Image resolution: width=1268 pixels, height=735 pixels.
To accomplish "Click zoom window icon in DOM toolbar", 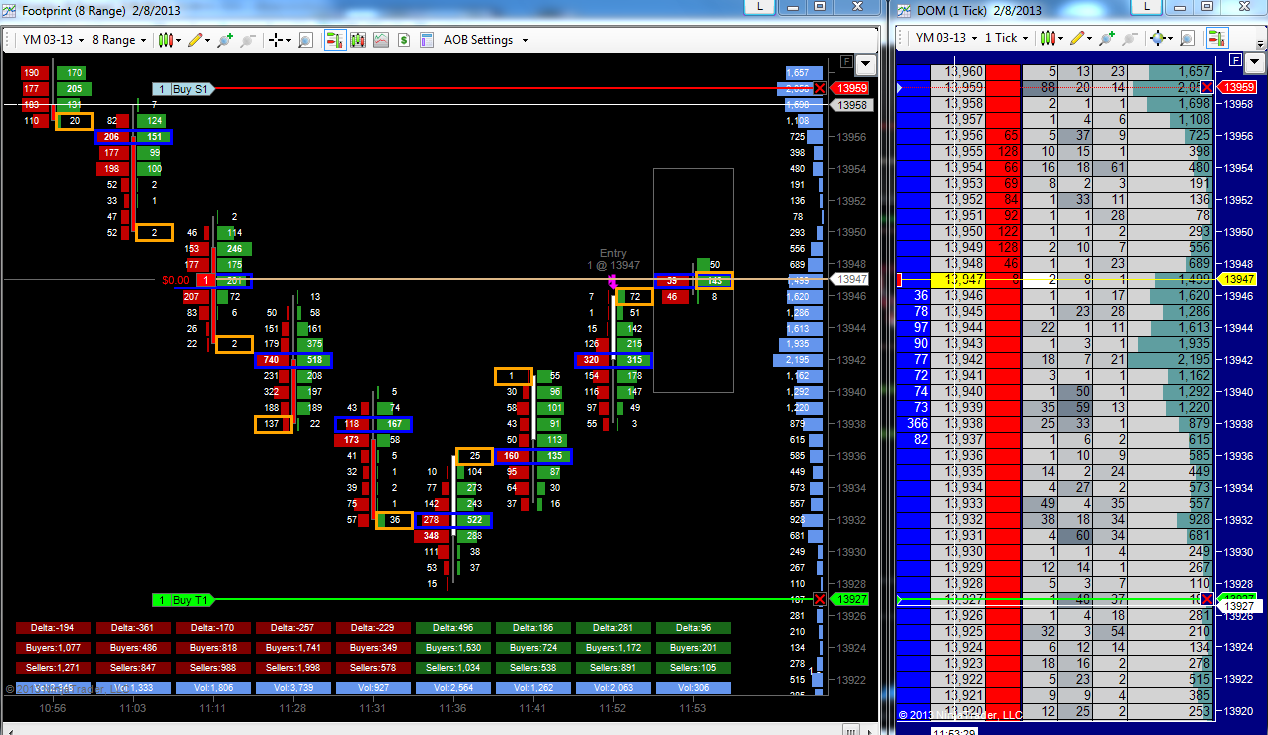I will pyautogui.click(x=1188, y=38).
